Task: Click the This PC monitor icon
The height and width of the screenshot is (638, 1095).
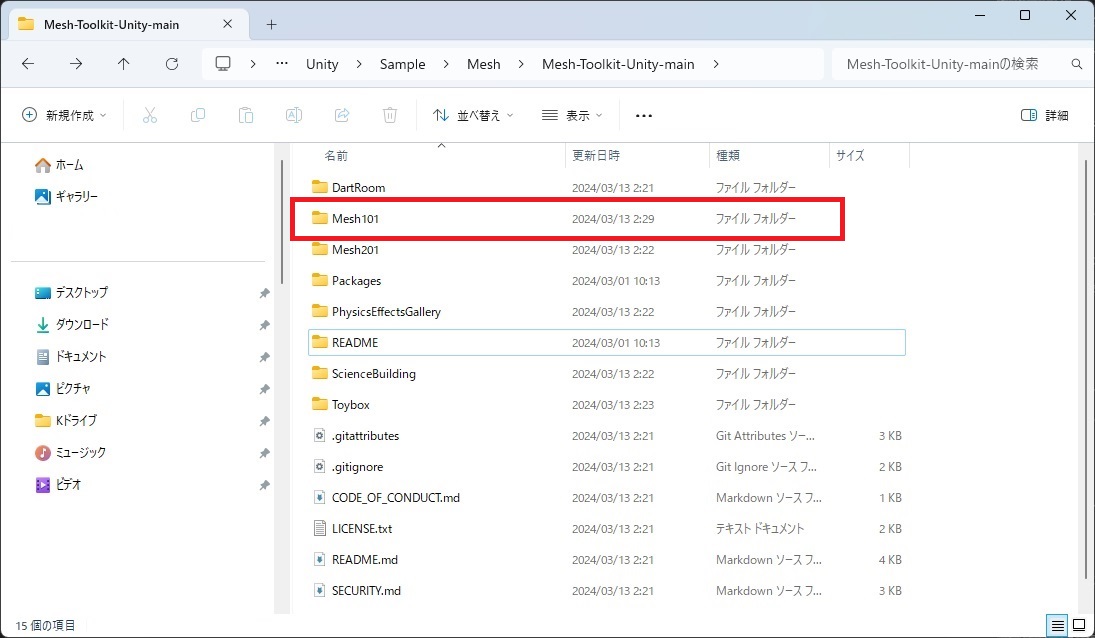Action: (223, 64)
